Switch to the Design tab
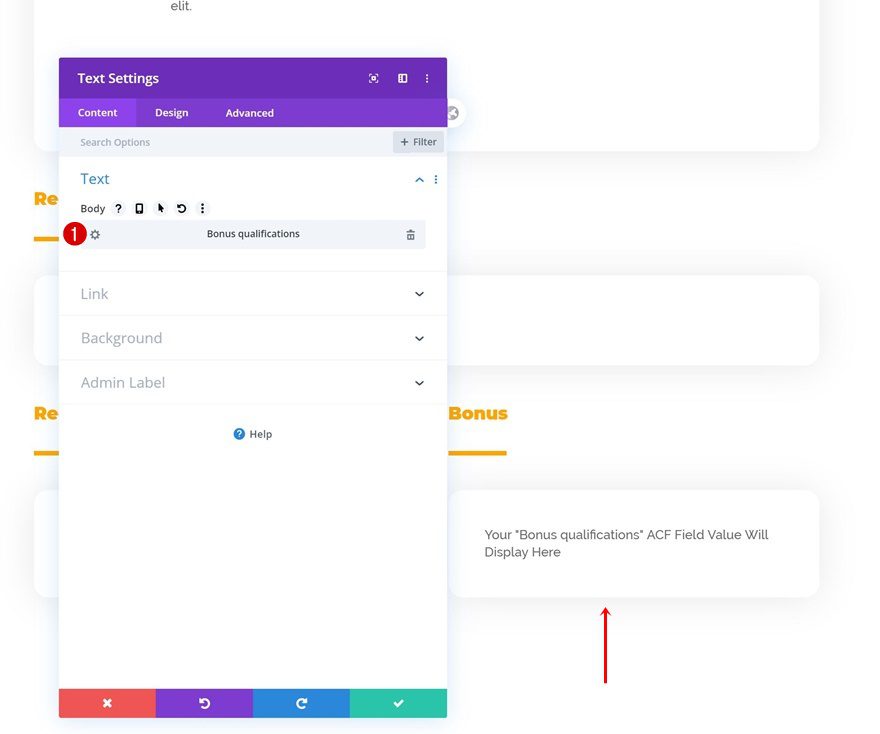This screenshot has height=734, width=880. [171, 112]
